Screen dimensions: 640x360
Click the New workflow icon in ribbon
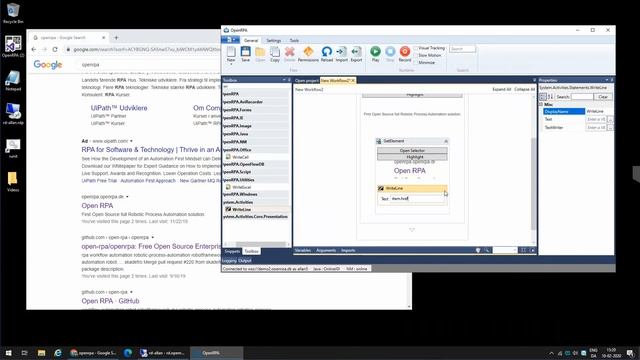231,52
